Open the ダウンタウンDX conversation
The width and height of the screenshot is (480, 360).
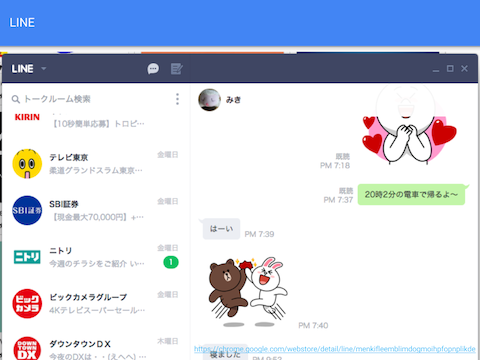(x=96, y=344)
